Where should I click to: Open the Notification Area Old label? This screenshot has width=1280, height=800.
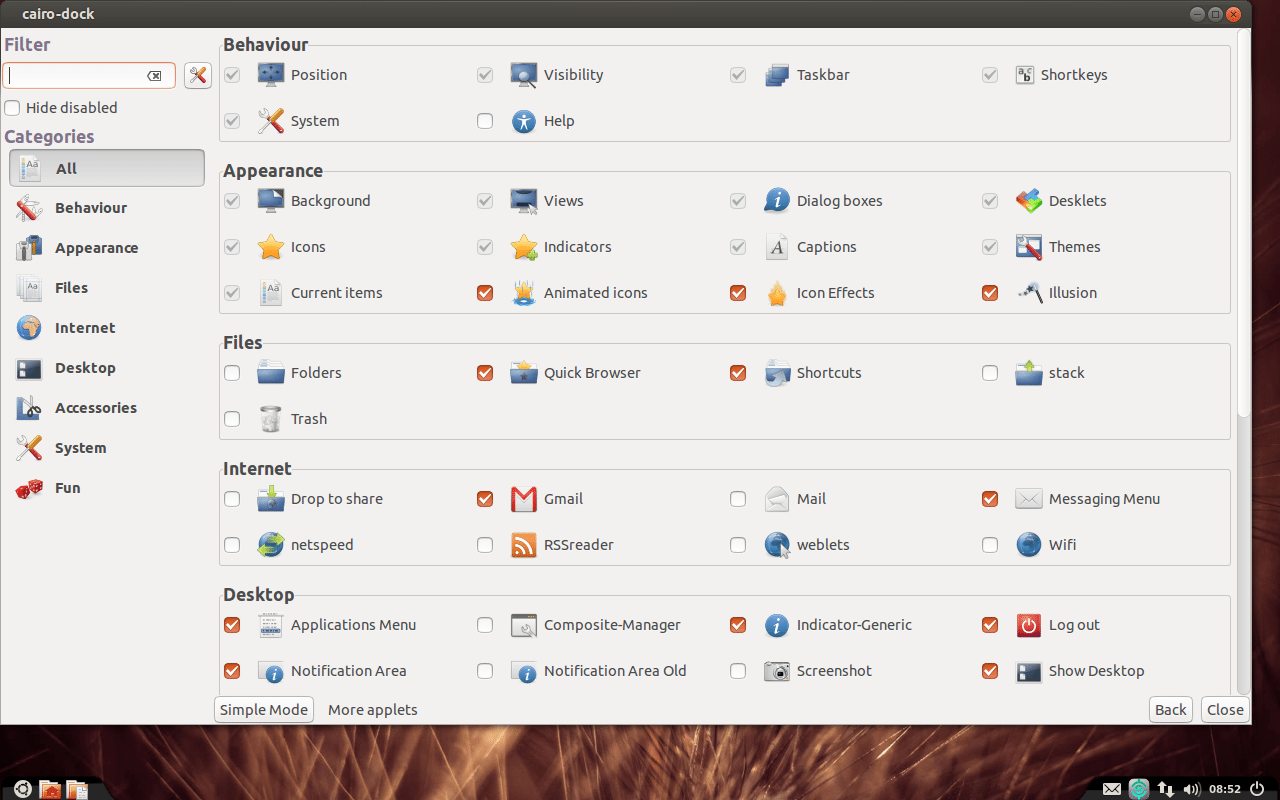615,671
